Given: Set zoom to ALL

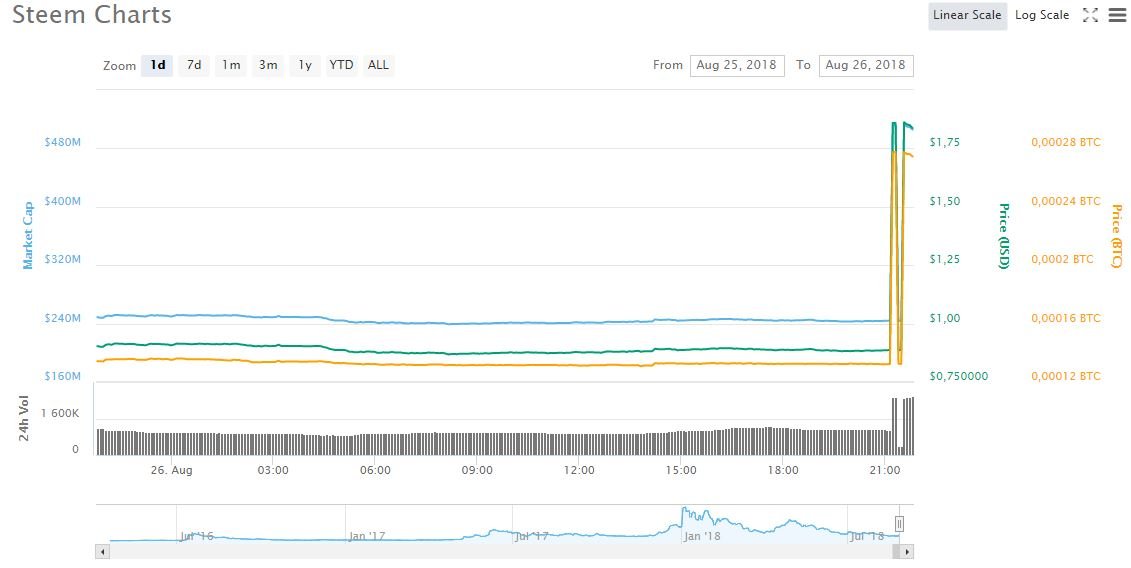Looking at the screenshot, I should [x=378, y=65].
